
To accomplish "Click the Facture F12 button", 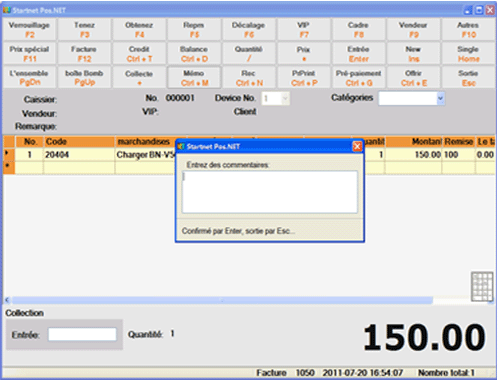I will coord(84,54).
